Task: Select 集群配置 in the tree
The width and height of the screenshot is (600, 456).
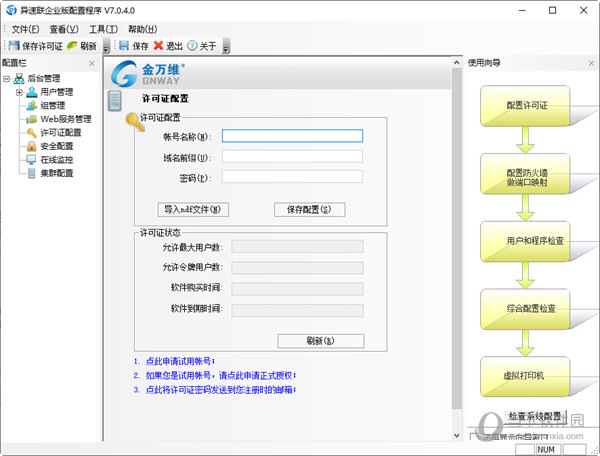Action: tap(57, 173)
